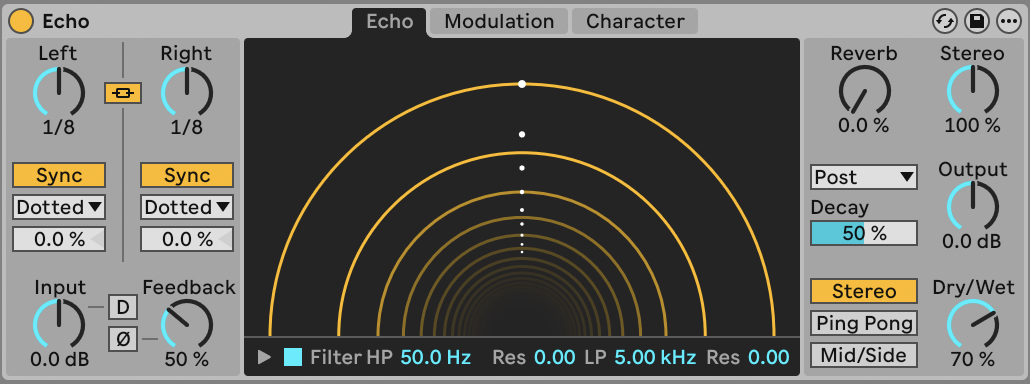Click the Stereo width knob
This screenshot has width=1030, height=384.
972,91
